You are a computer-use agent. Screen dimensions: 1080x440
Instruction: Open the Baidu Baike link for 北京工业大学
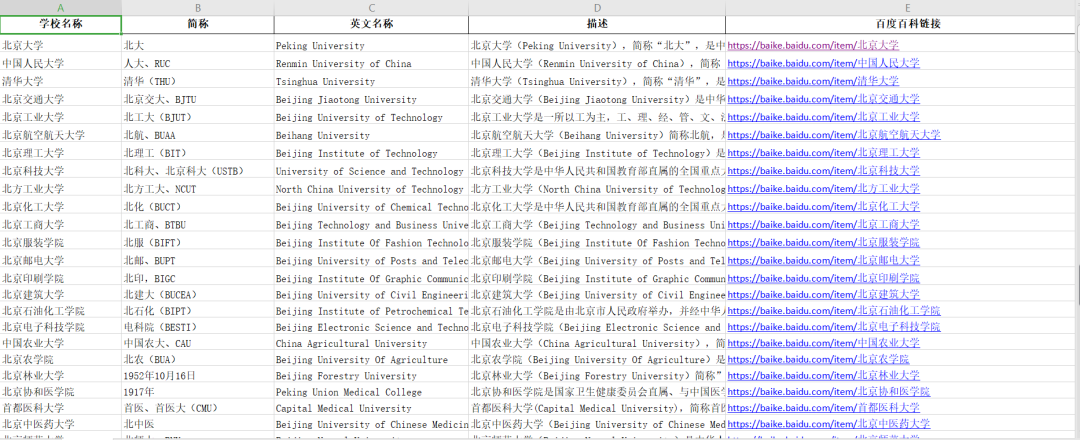coord(823,117)
